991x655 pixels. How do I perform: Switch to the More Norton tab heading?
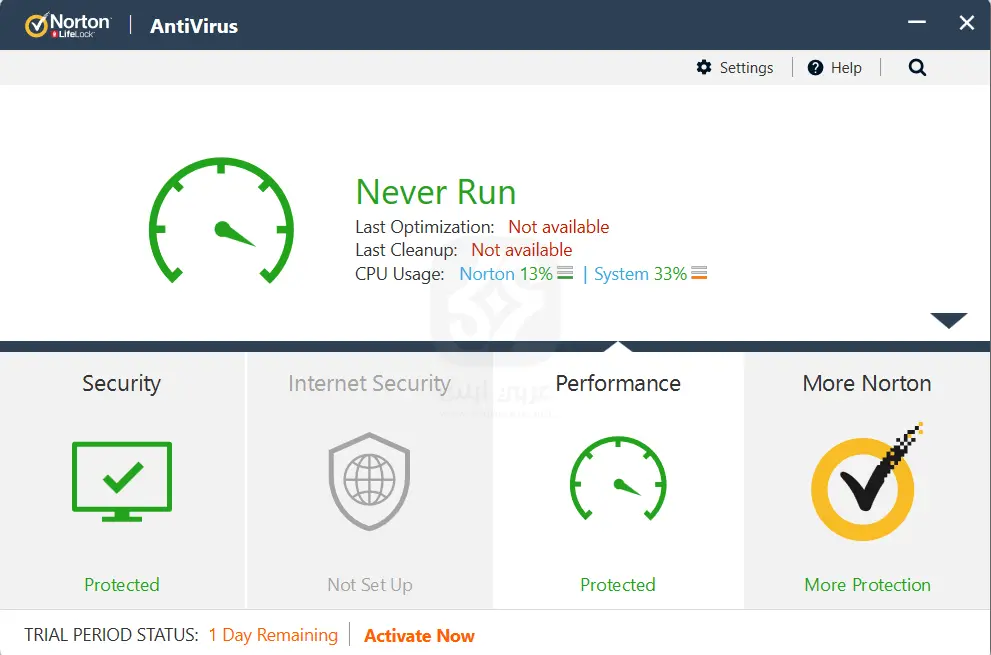[867, 384]
